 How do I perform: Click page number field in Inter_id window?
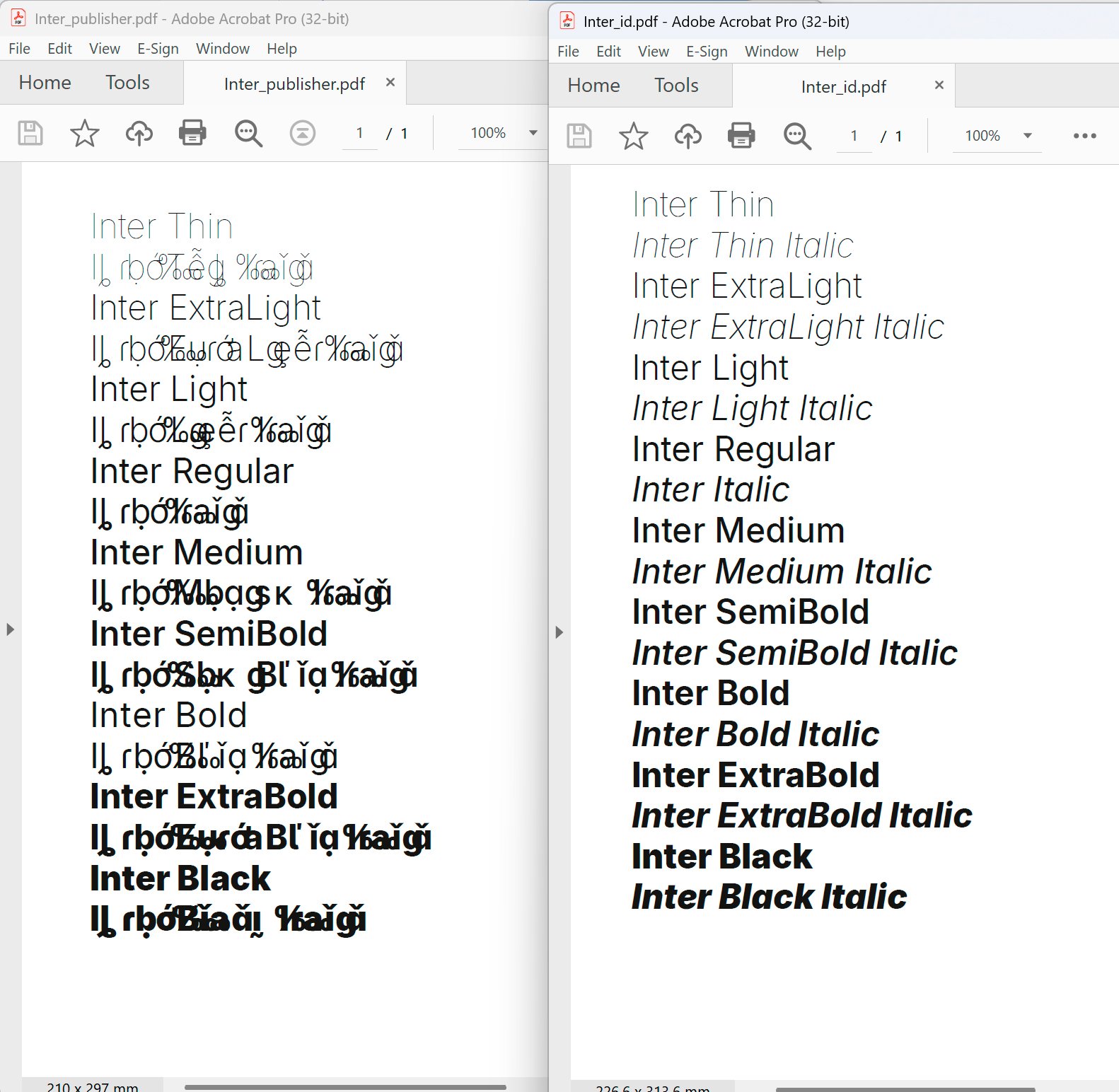(x=854, y=136)
